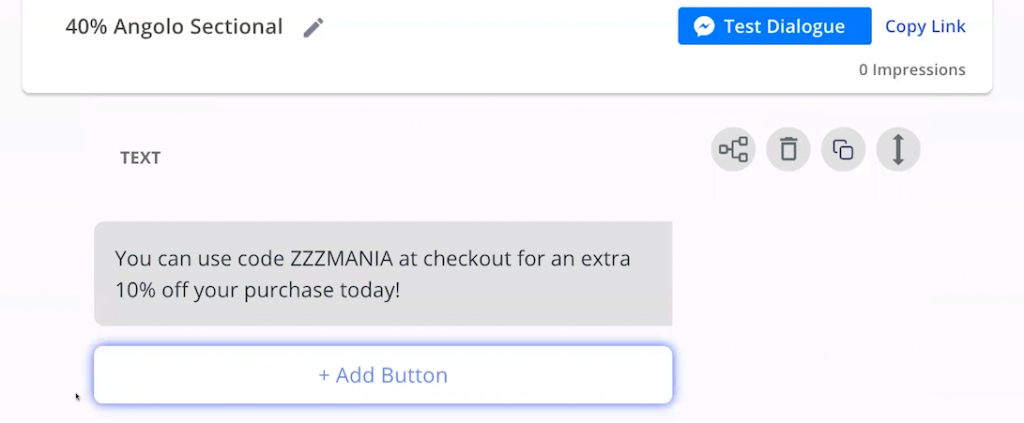Click the TEXT block label

click(x=140, y=158)
